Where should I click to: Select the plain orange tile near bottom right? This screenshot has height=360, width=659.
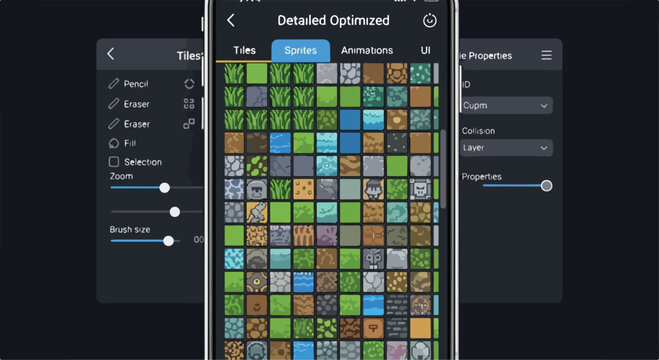tap(420, 328)
